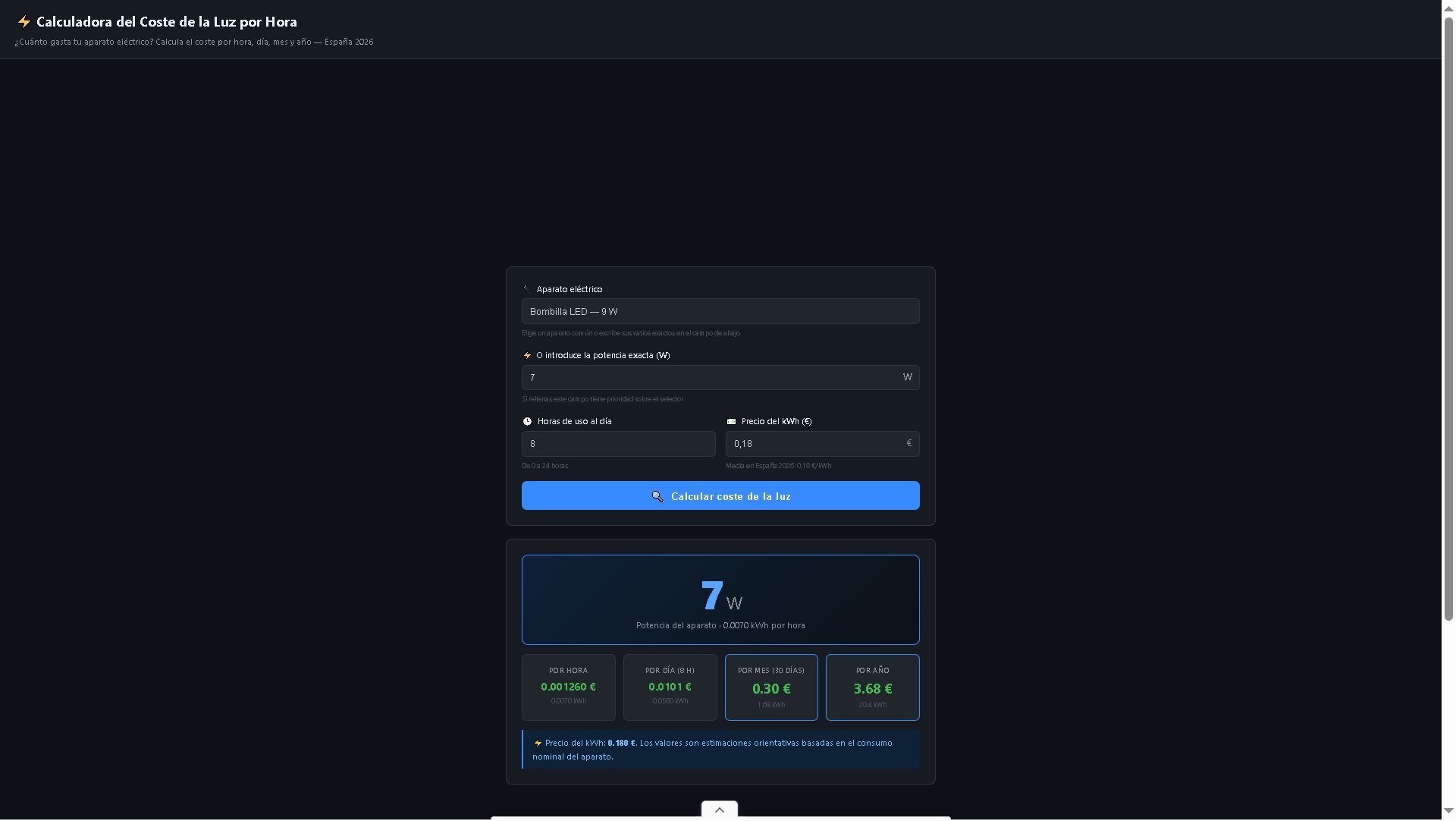Click the exact power watts input field
The height and width of the screenshot is (821, 1456).
(x=712, y=377)
